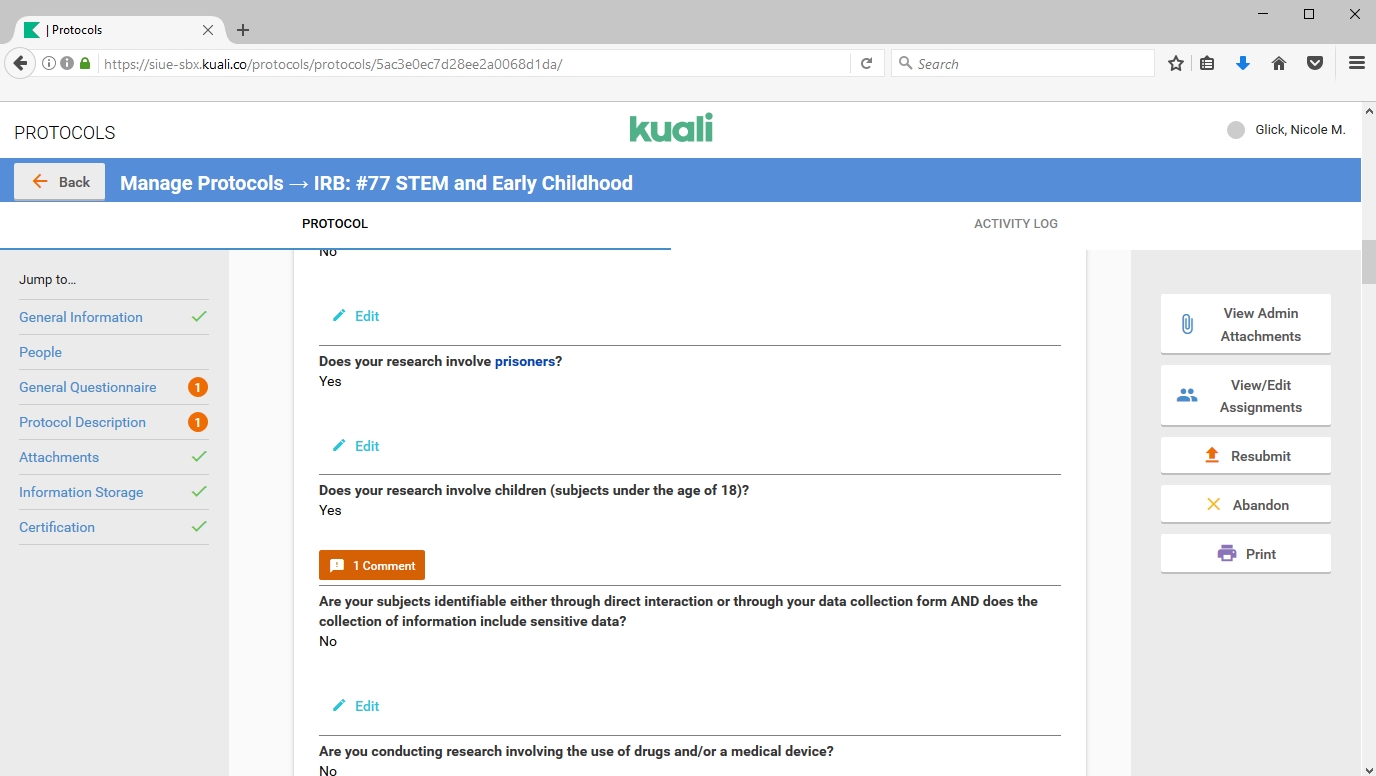The width and height of the screenshot is (1376, 776).
Task: Click the Print printer icon
Action: click(x=1227, y=554)
